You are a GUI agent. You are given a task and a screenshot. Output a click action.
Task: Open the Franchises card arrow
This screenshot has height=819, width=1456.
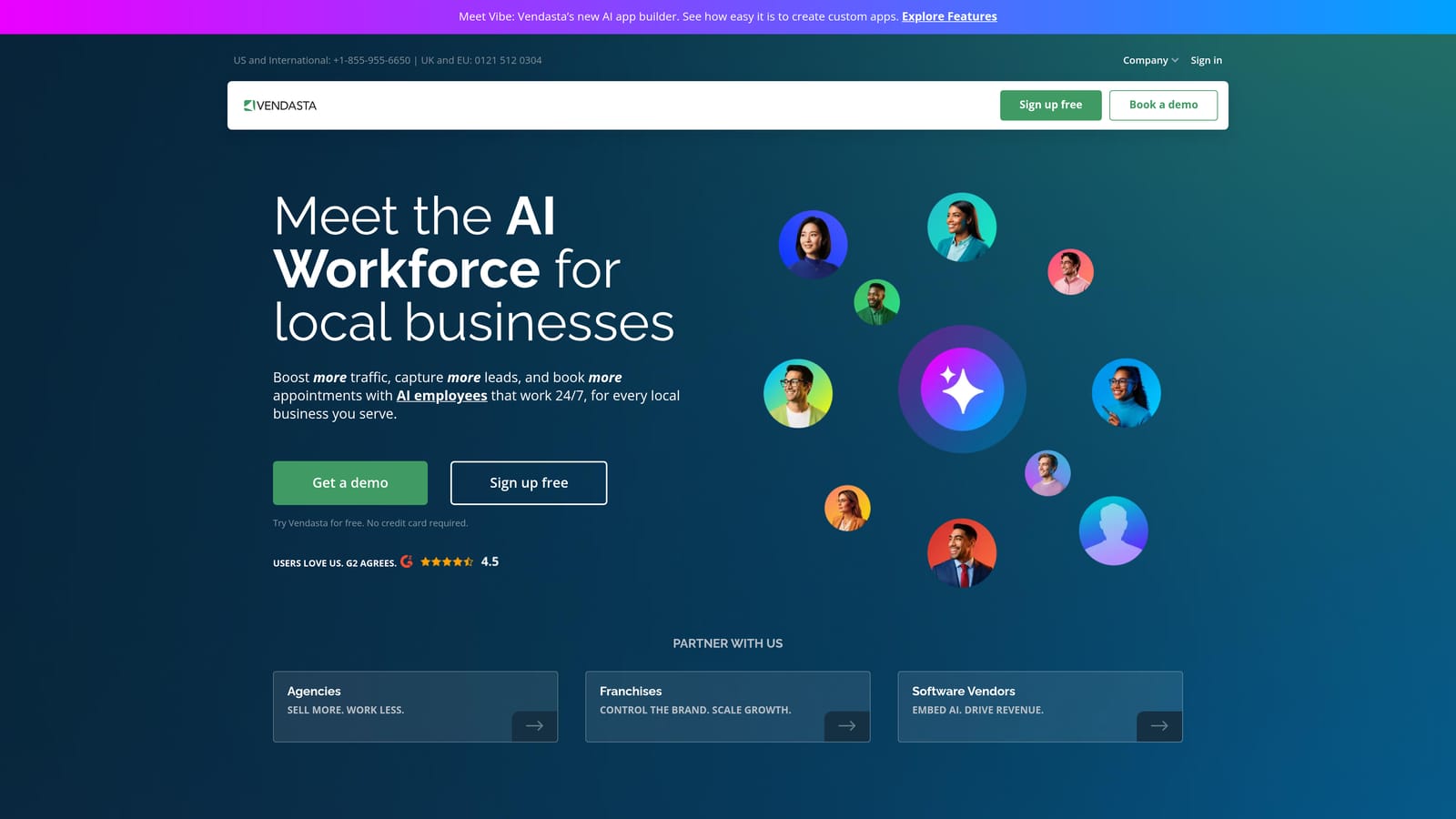[847, 726]
